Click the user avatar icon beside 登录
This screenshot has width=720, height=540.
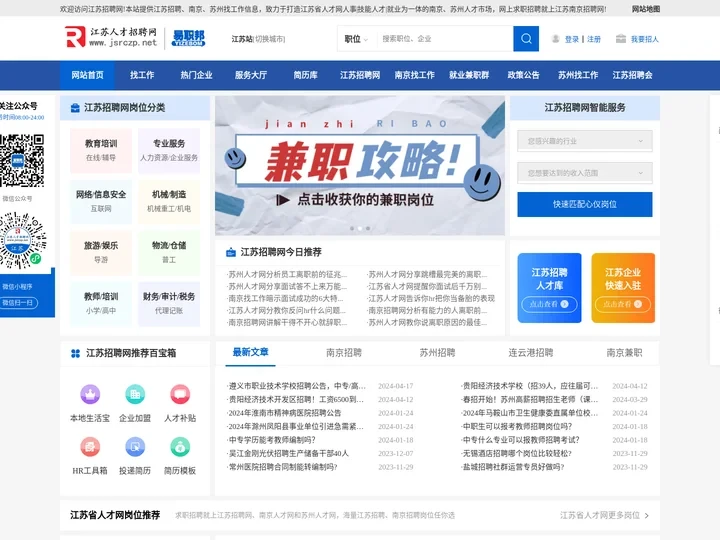click(x=556, y=39)
